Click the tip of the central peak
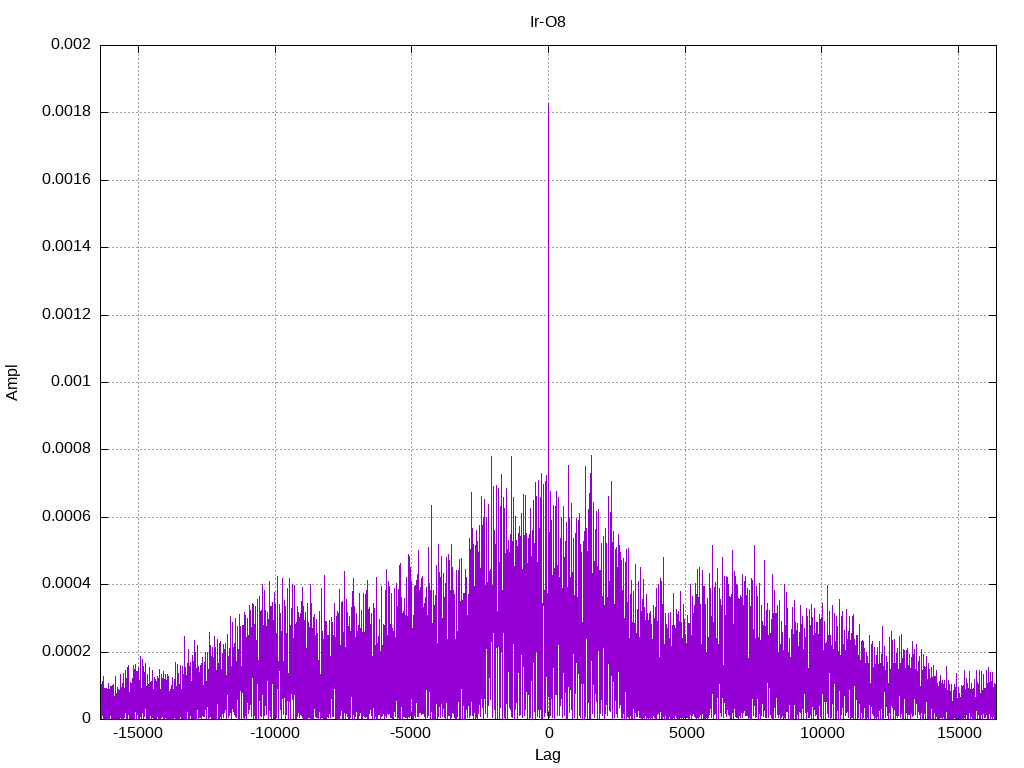 pyautogui.click(x=548, y=103)
